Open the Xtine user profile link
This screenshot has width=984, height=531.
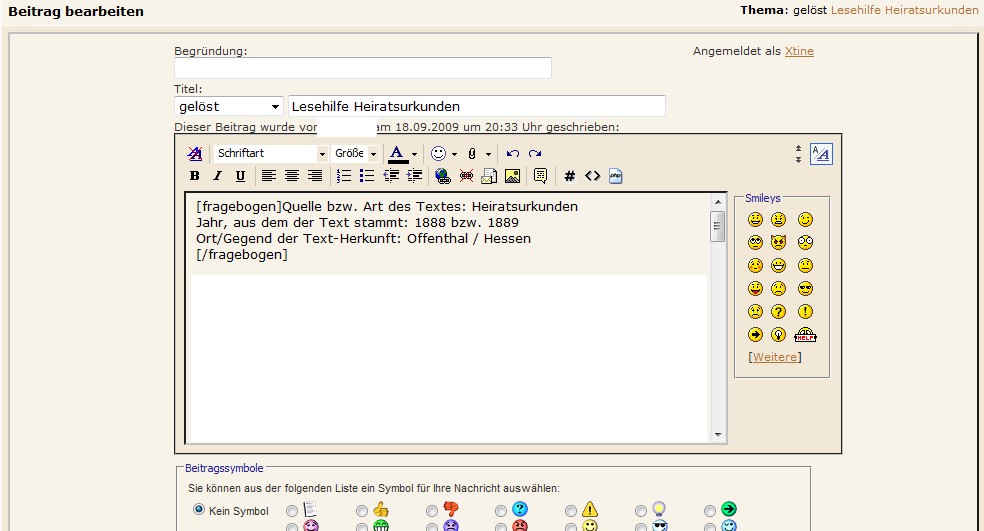coord(799,51)
